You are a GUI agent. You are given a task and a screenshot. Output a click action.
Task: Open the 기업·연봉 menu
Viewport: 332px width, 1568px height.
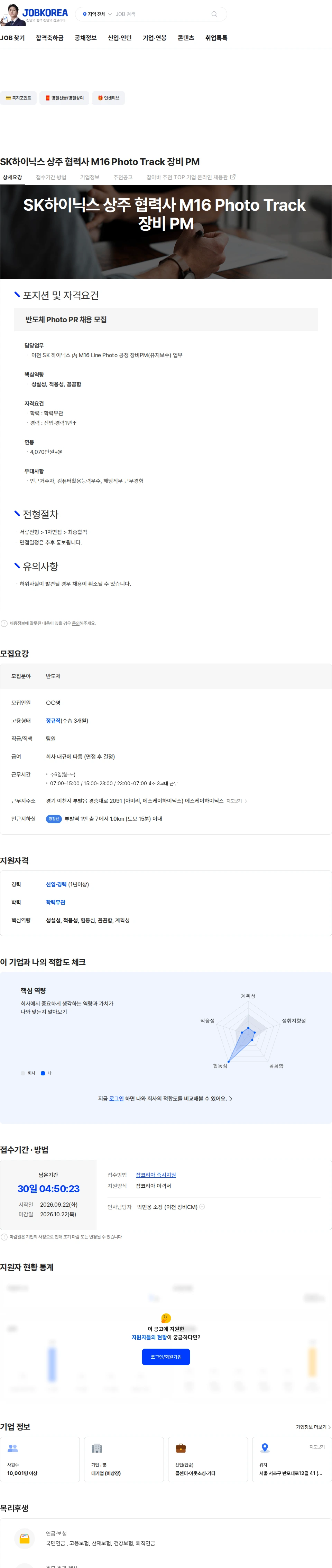[155, 38]
